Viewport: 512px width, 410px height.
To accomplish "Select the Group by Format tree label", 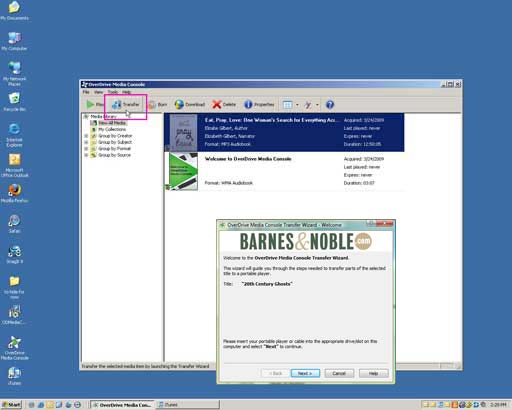I will [x=114, y=148].
